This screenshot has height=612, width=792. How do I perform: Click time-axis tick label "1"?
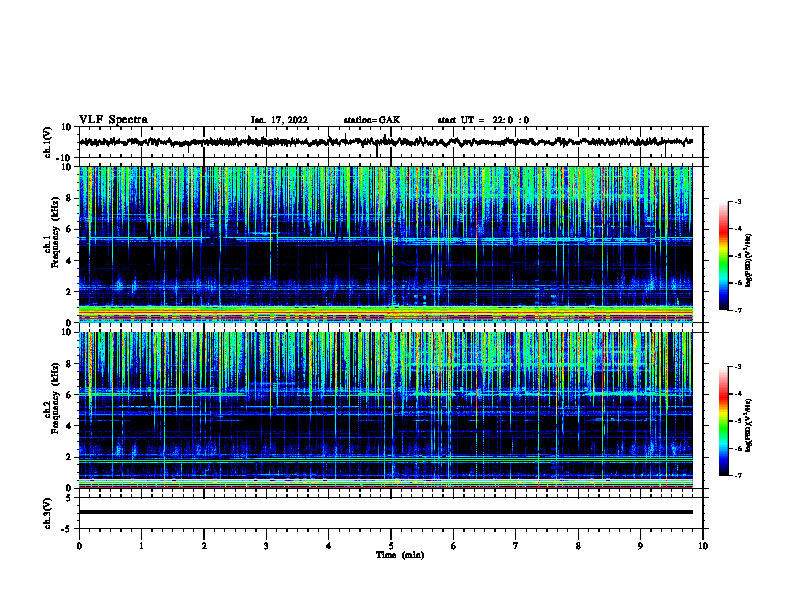[141, 546]
